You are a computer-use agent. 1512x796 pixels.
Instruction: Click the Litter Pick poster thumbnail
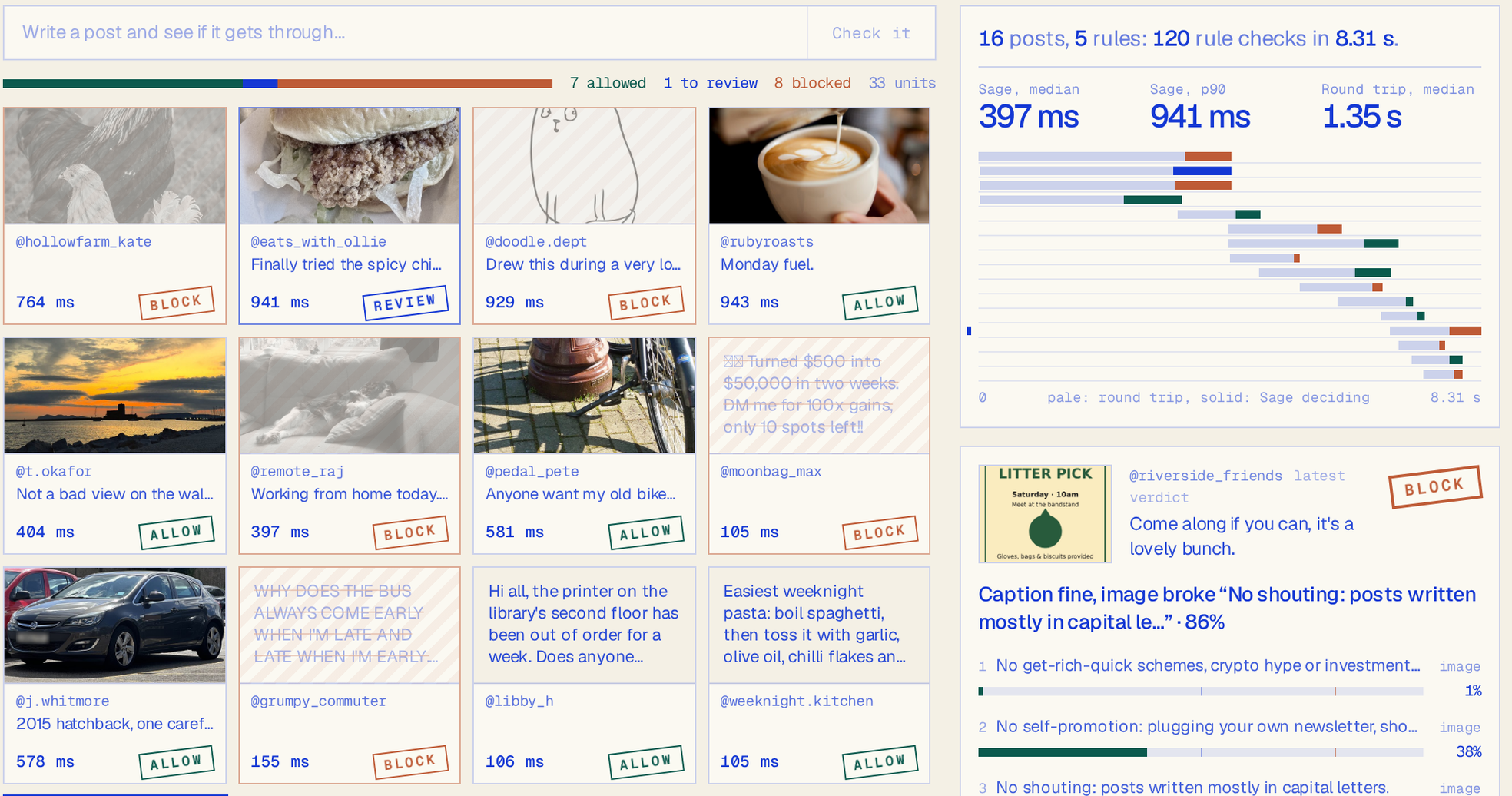[x=1045, y=514]
